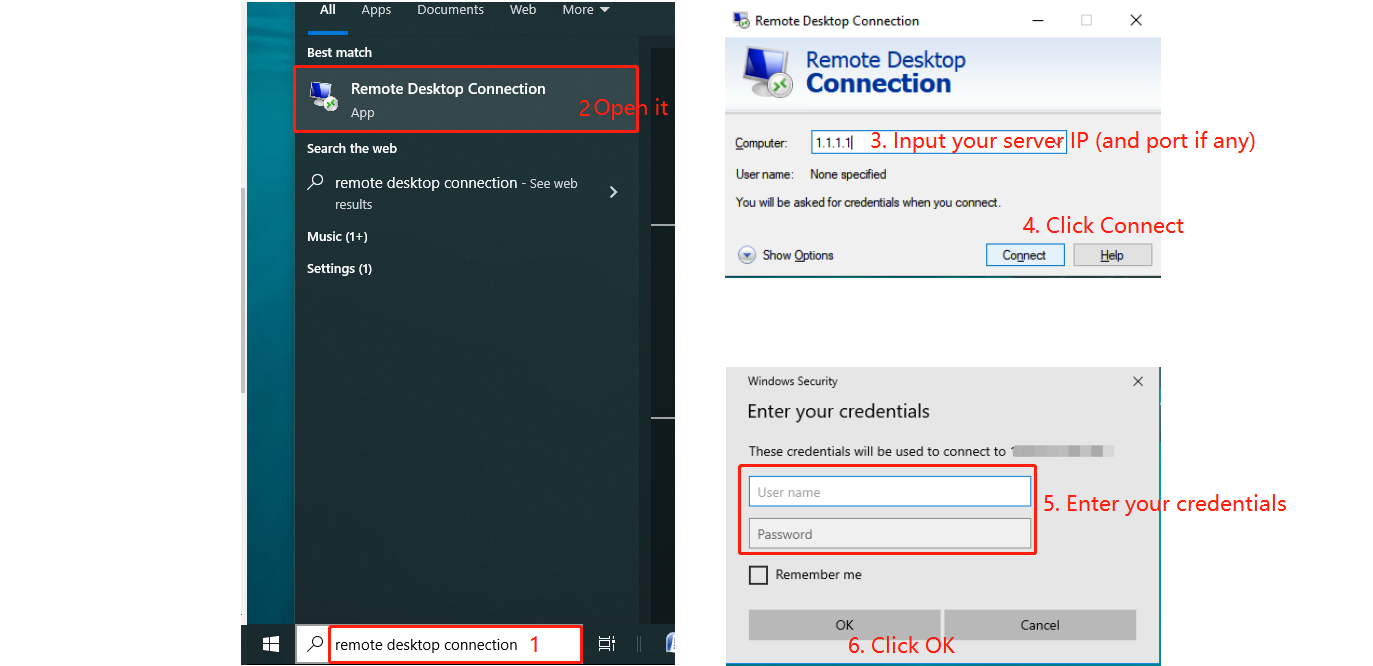Switch to the All search tab

tap(328, 10)
